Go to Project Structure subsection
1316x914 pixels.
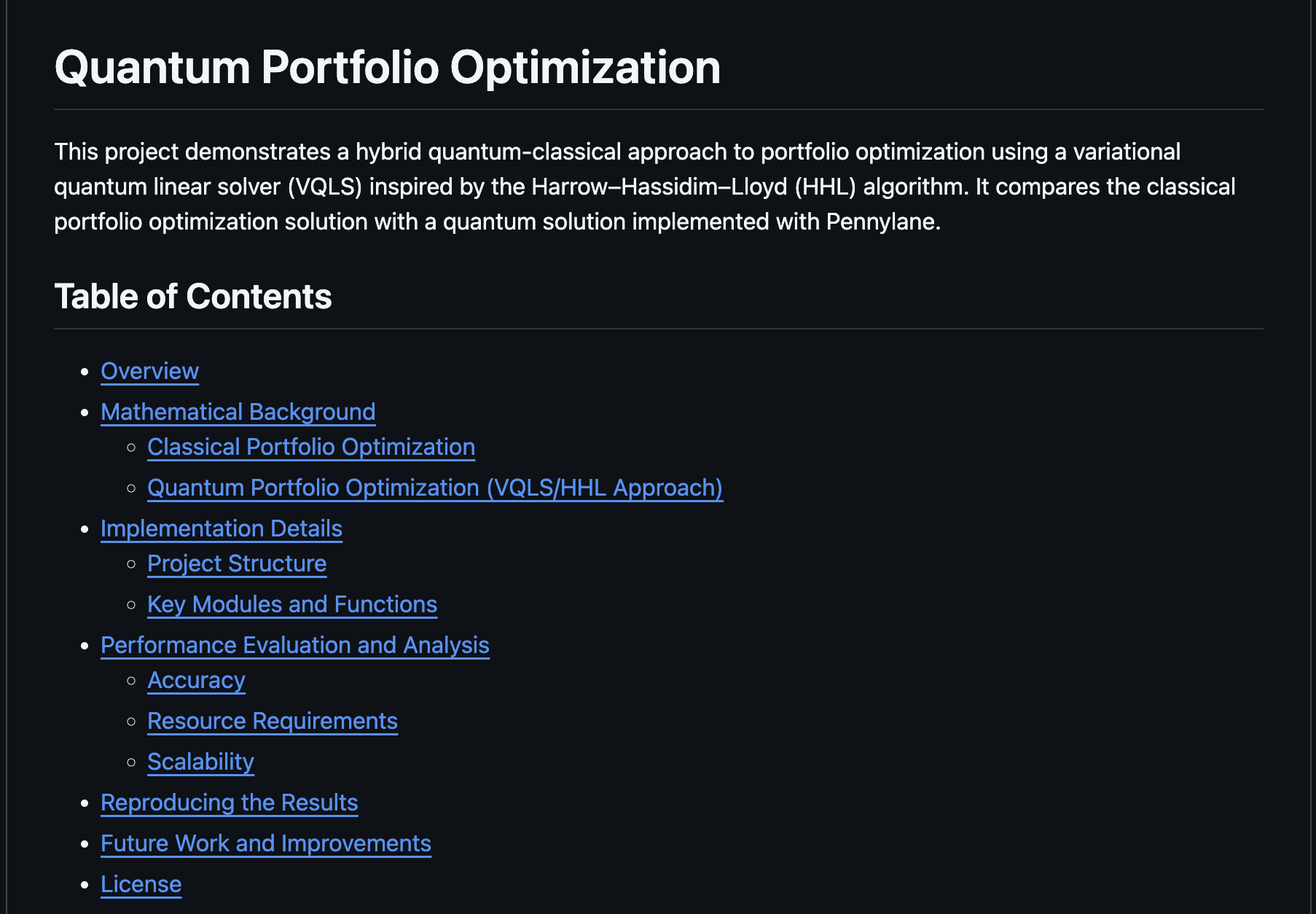point(237,563)
